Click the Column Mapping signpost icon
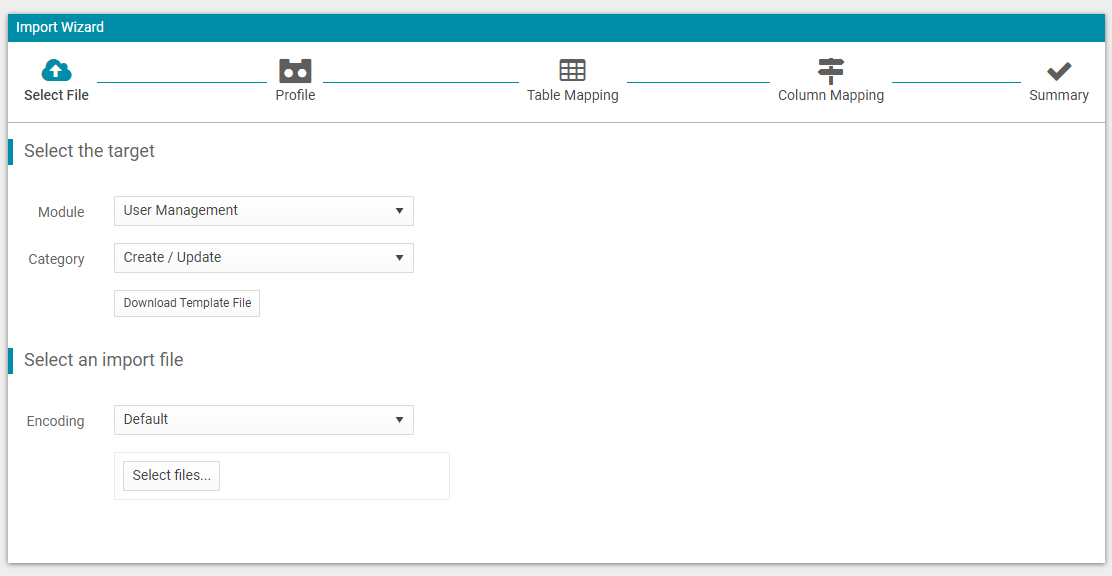This screenshot has width=1112, height=576. pyautogui.click(x=831, y=70)
